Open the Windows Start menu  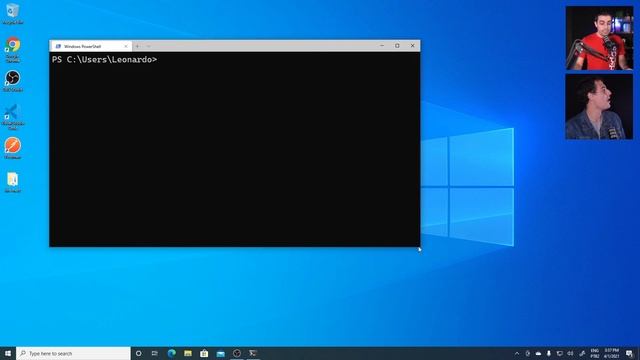tap(8, 353)
